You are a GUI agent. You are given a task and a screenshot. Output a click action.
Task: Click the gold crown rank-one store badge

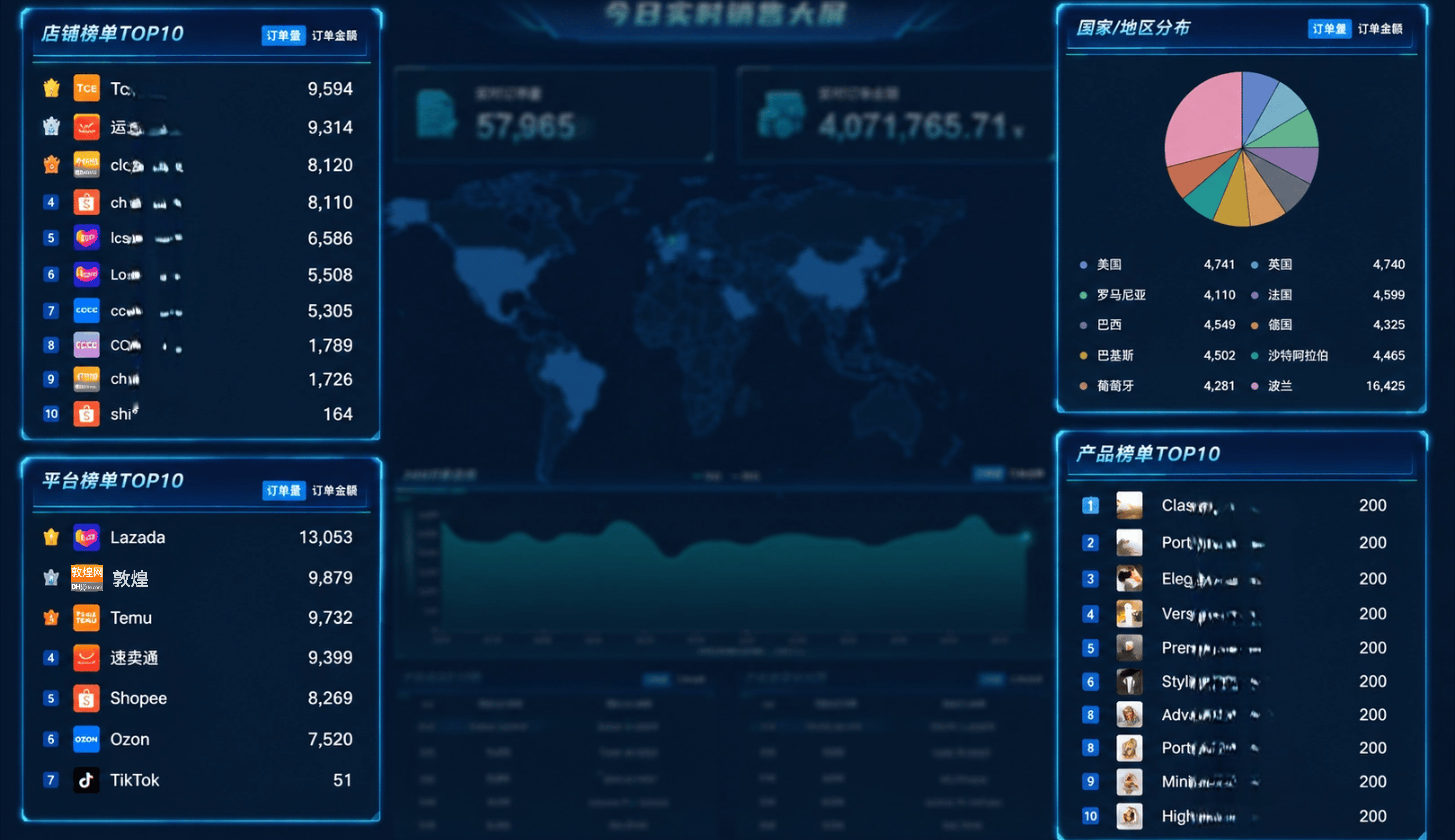click(x=51, y=88)
